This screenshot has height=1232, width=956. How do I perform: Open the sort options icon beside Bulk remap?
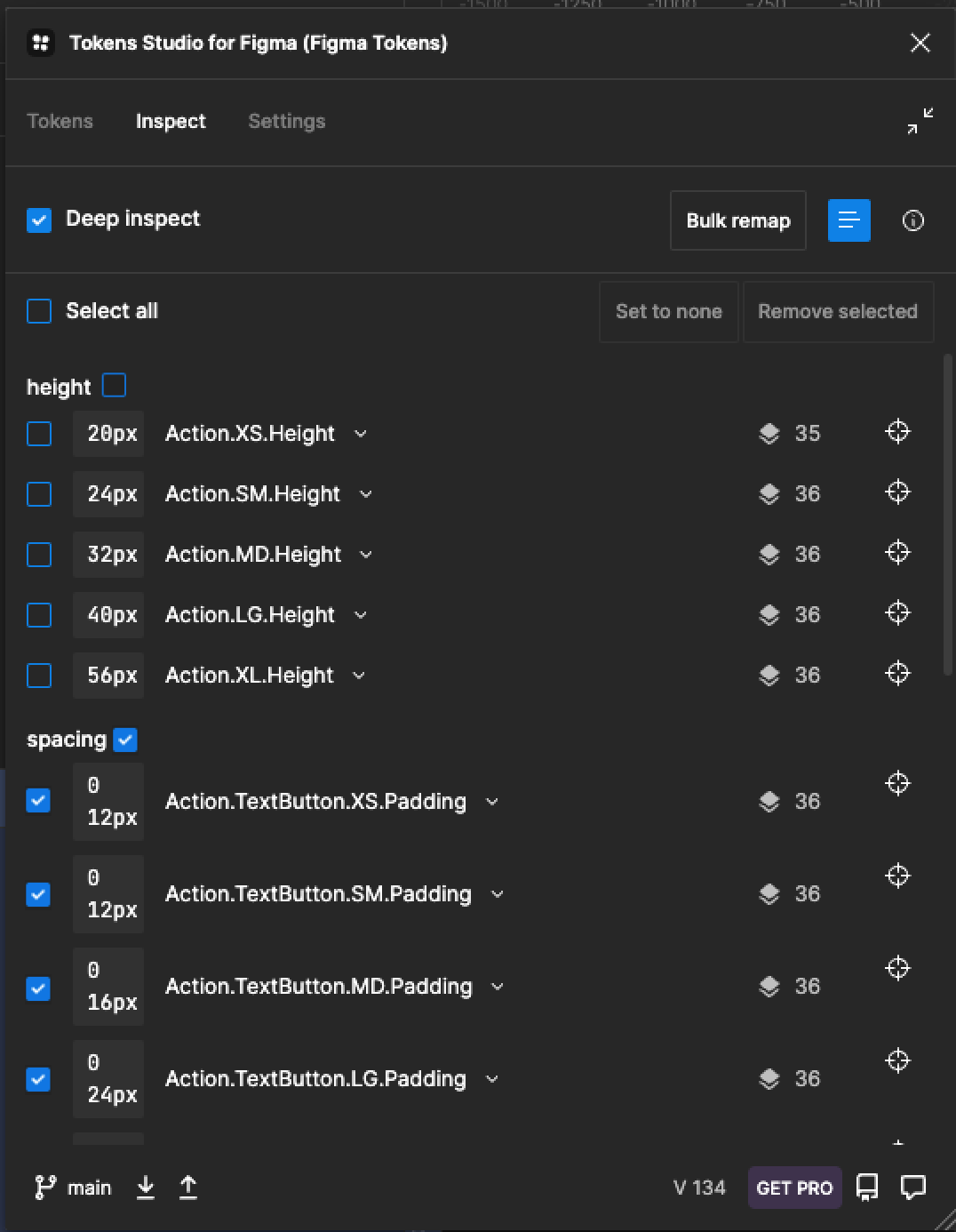[x=848, y=220]
